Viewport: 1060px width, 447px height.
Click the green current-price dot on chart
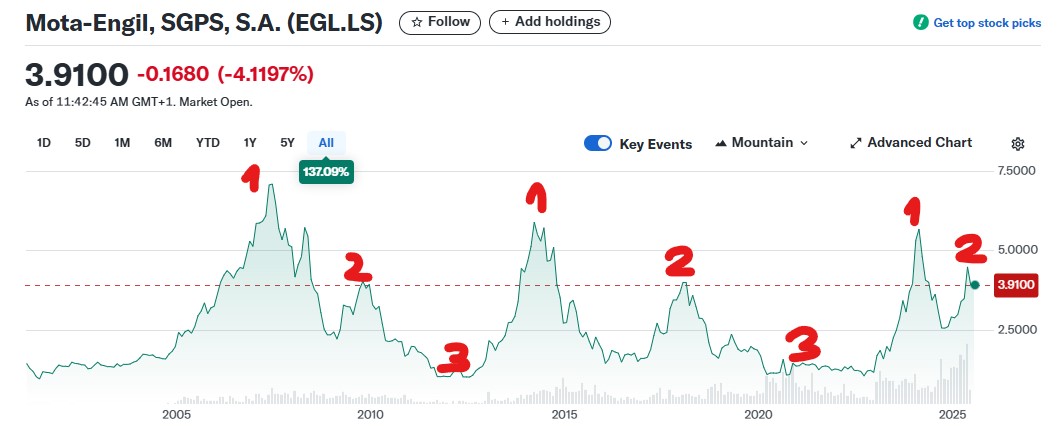(x=975, y=285)
